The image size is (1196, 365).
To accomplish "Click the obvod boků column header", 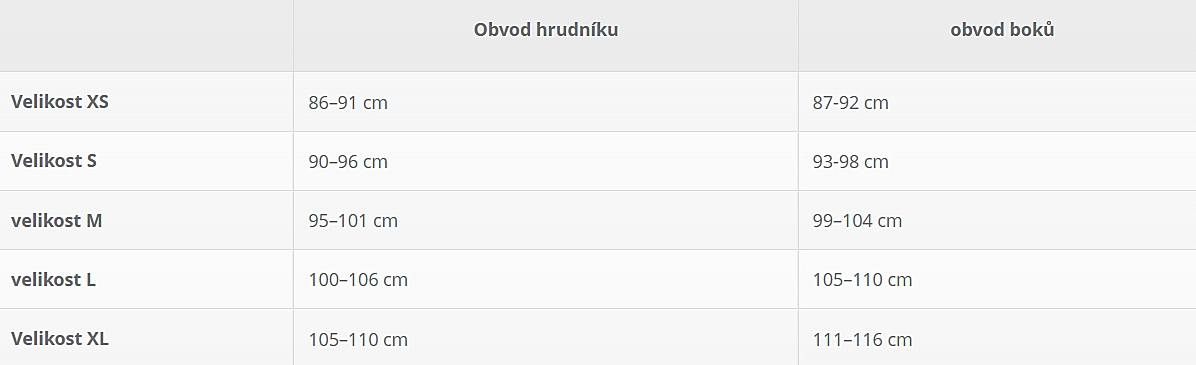I will 1002,30.
